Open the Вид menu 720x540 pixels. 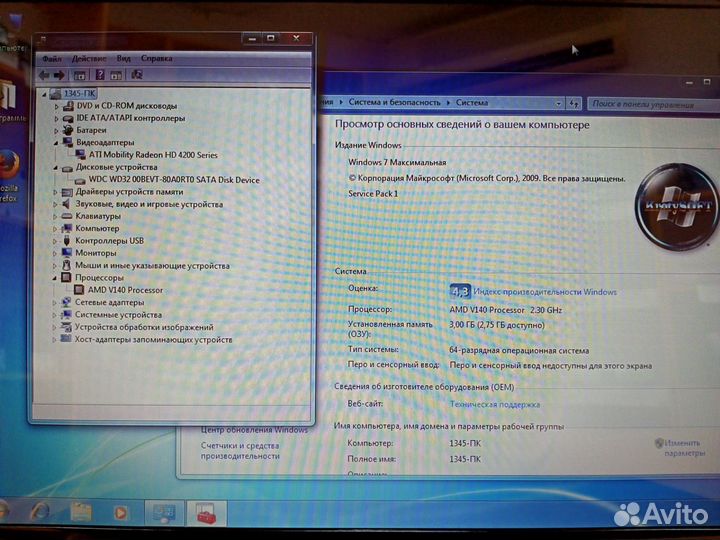[124, 59]
